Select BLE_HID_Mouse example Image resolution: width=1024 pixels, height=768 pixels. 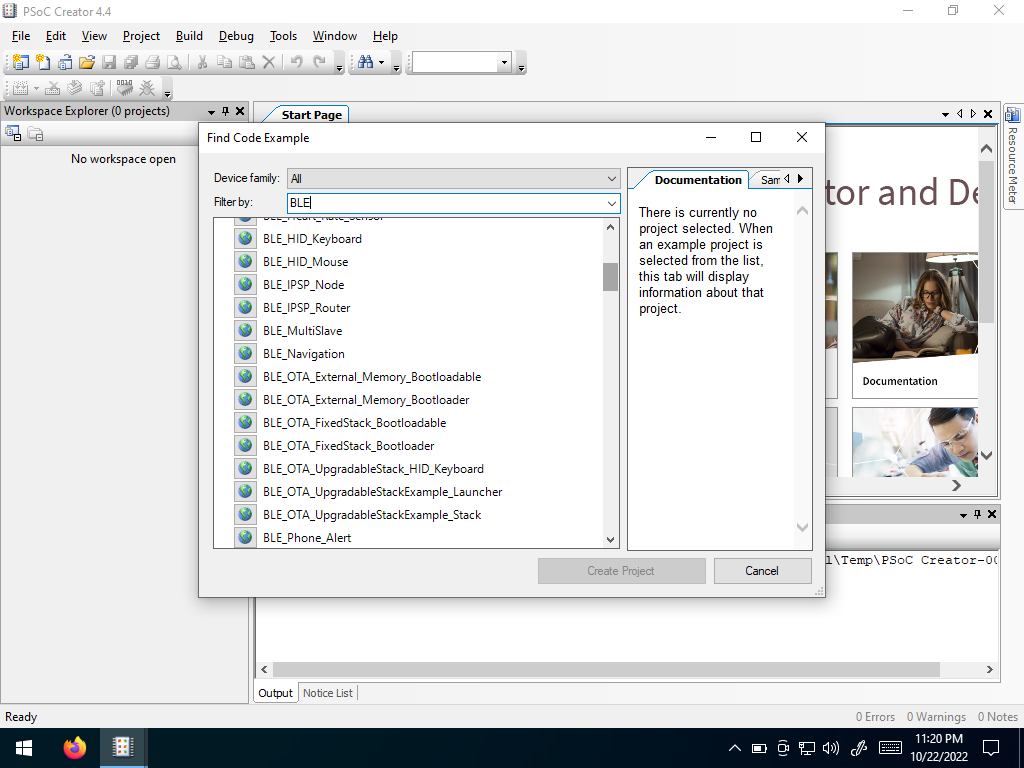(306, 262)
